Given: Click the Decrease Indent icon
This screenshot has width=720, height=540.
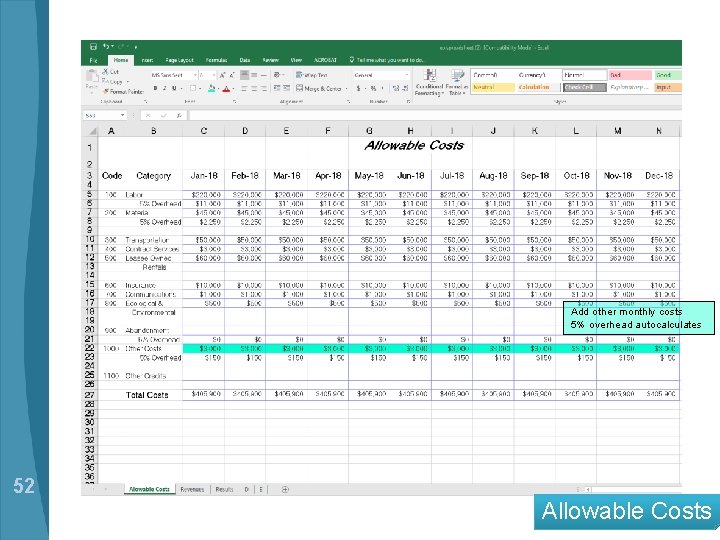Looking at the screenshot, I should pyautogui.click(x=277, y=88).
